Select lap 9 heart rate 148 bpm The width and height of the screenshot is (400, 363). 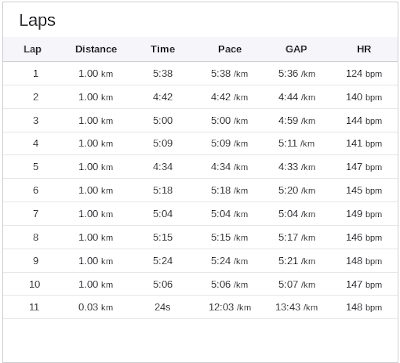coord(364,261)
